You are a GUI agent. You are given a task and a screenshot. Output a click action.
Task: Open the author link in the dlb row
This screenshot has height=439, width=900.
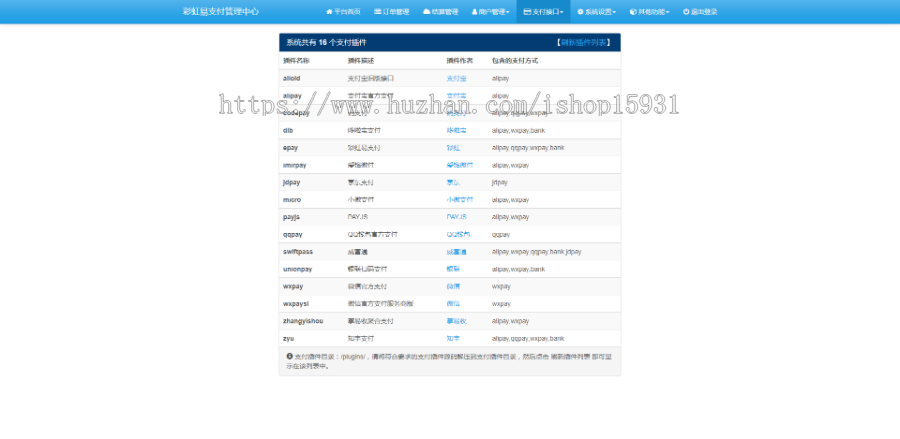click(456, 130)
